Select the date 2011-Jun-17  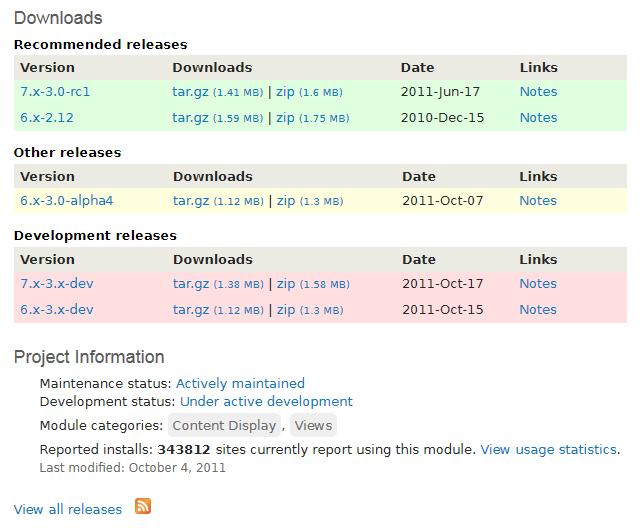pyautogui.click(x=440, y=92)
